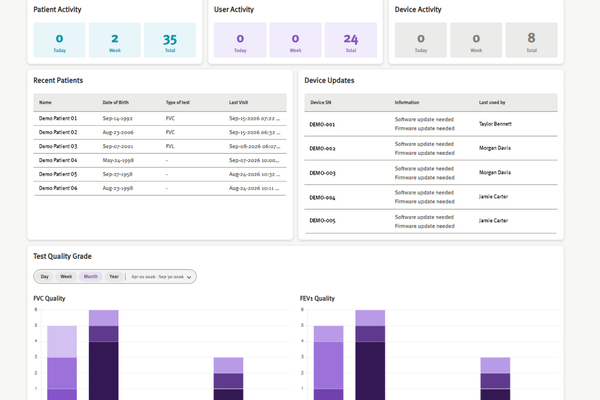Click Device Activity Total count 8
The height and width of the screenshot is (400, 600).
532,38
